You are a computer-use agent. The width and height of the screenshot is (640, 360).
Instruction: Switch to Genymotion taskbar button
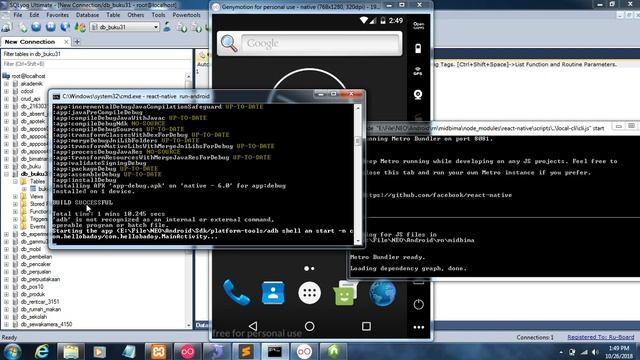coord(304,352)
